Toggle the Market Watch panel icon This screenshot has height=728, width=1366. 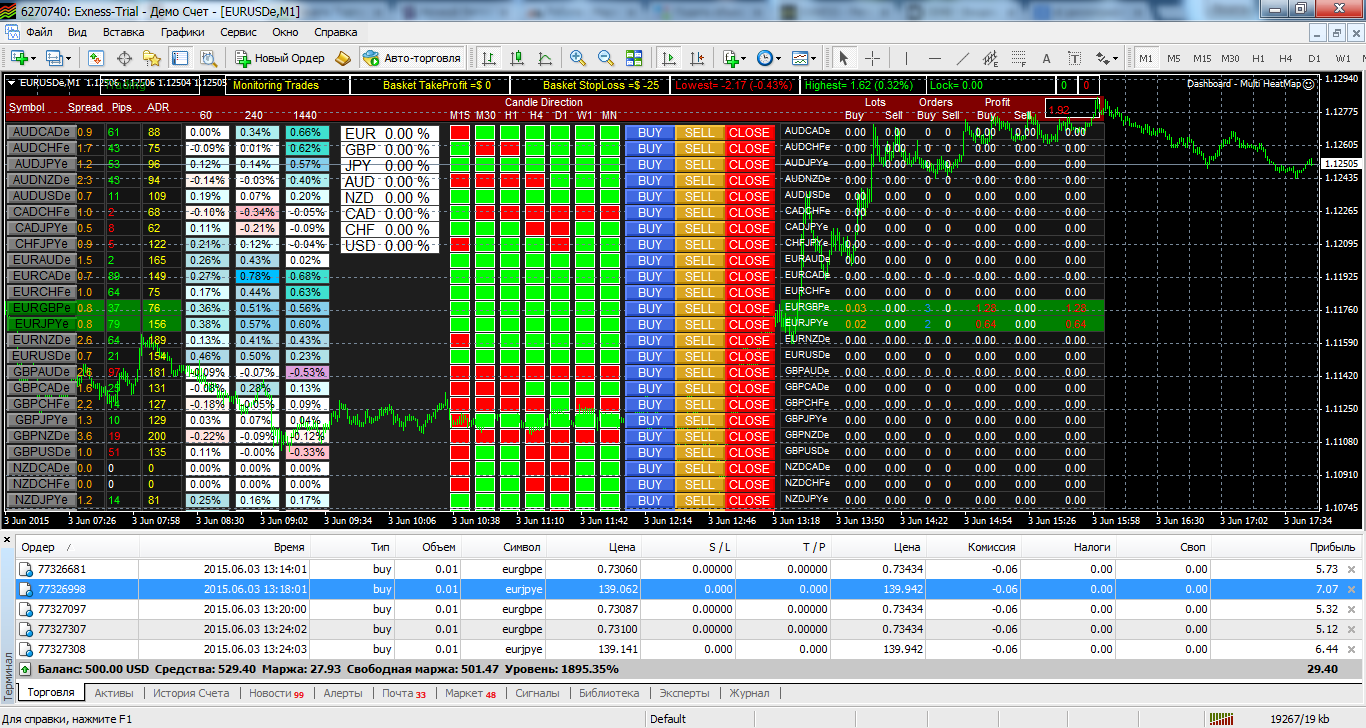point(96,58)
